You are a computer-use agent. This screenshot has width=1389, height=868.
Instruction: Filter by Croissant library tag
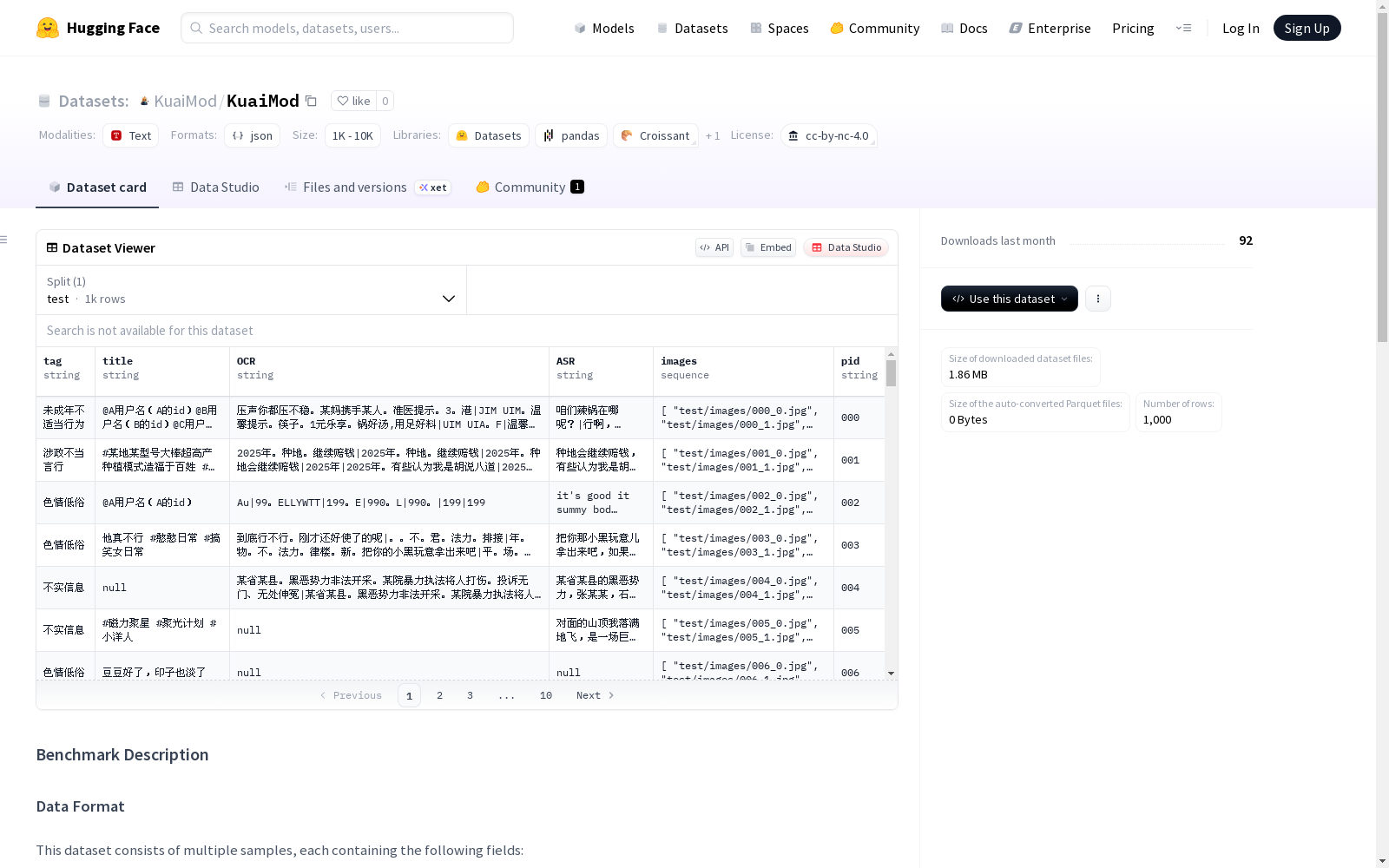[x=655, y=135]
